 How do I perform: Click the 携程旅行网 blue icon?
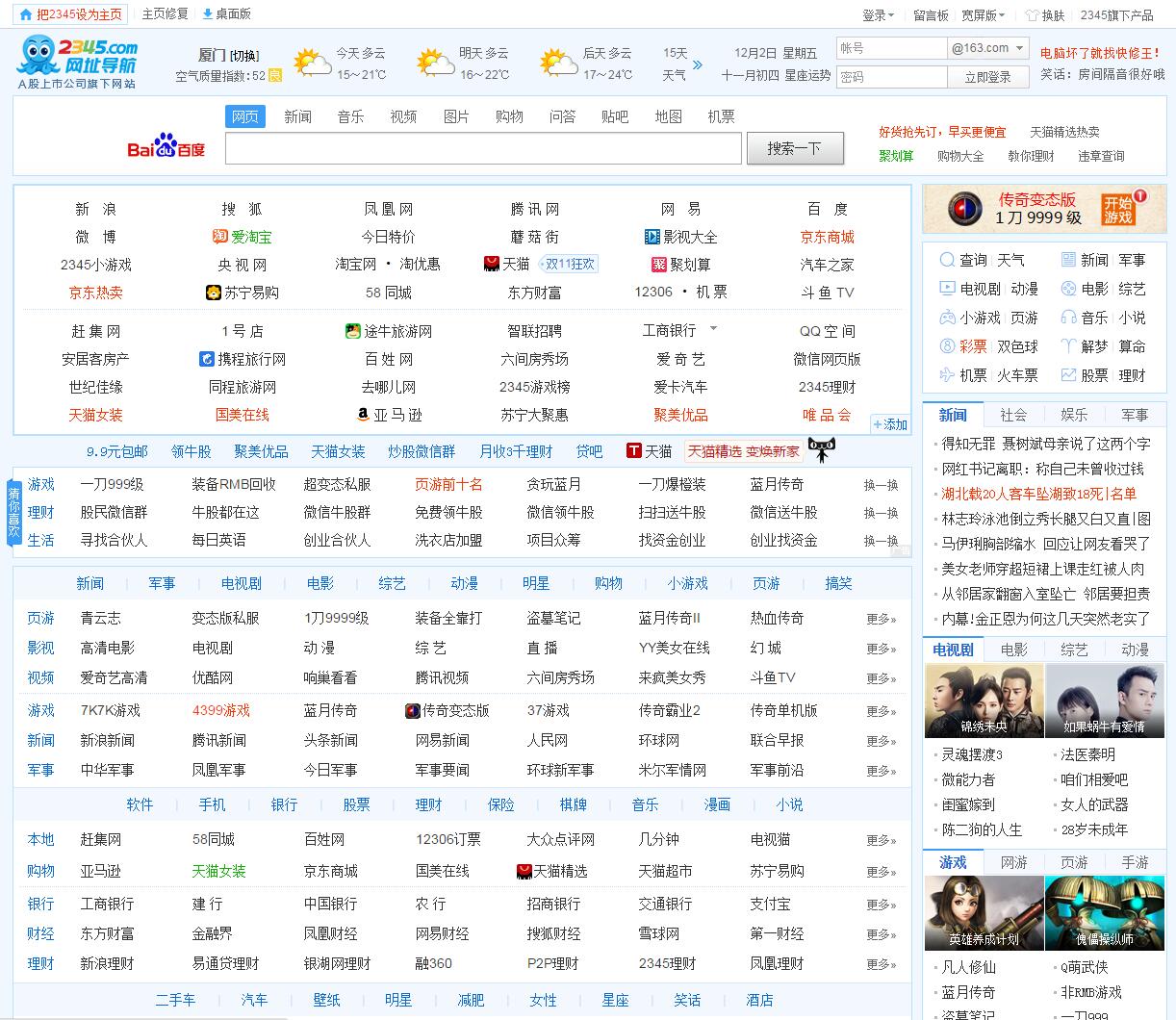[206, 359]
